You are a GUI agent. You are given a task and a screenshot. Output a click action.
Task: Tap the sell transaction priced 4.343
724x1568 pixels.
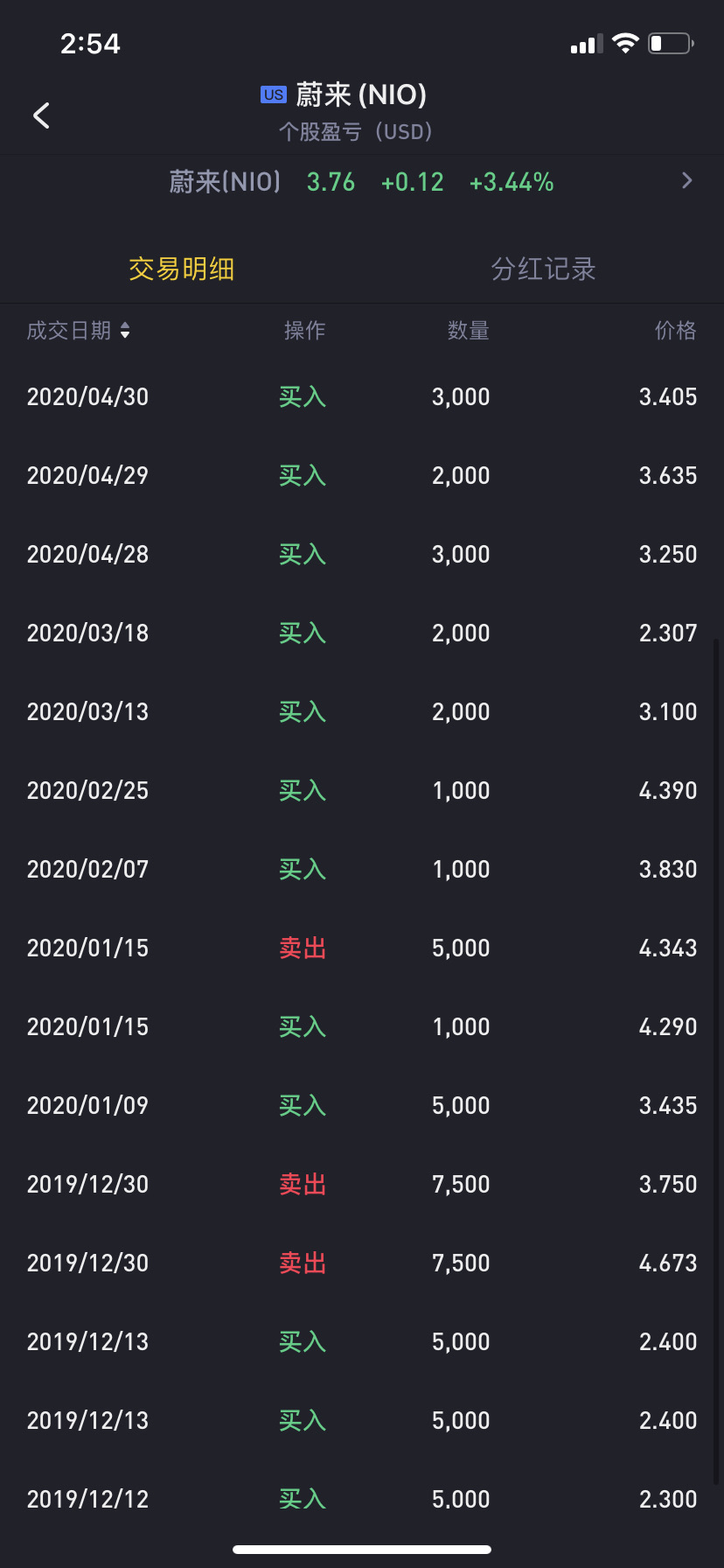[x=361, y=948]
